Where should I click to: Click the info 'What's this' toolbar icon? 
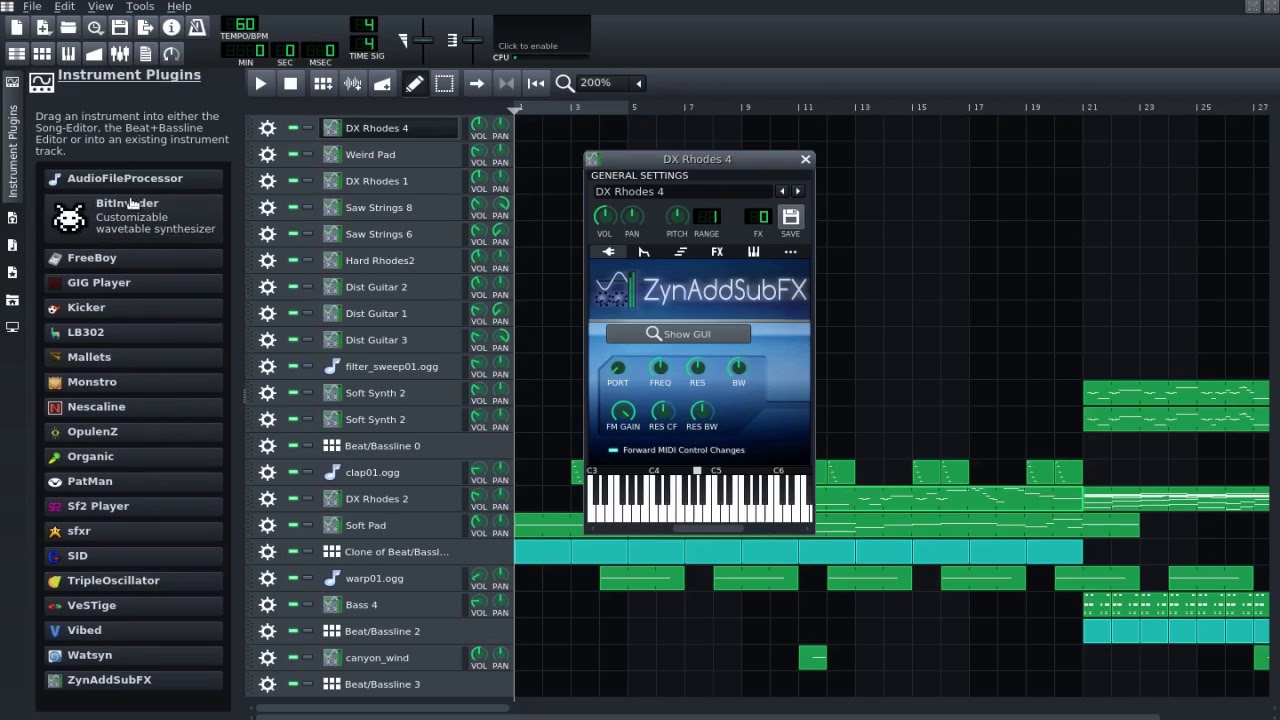pos(172,28)
